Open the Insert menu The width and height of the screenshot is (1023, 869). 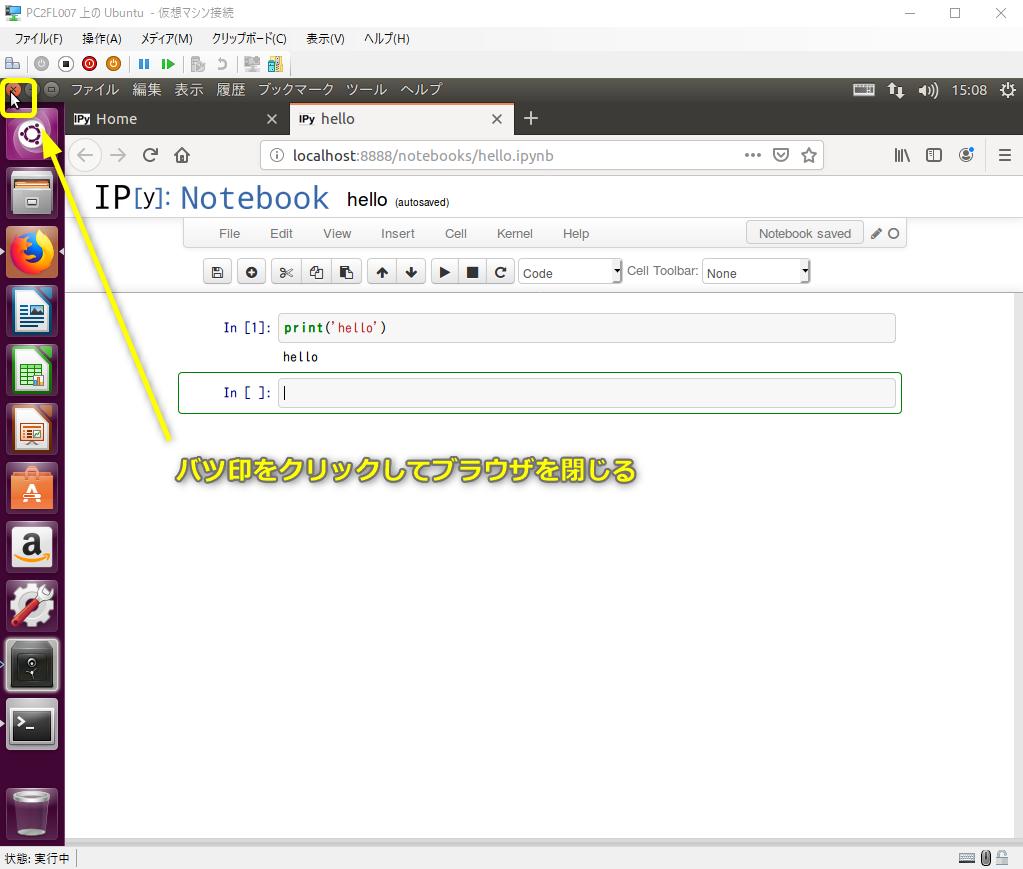pyautogui.click(x=397, y=233)
